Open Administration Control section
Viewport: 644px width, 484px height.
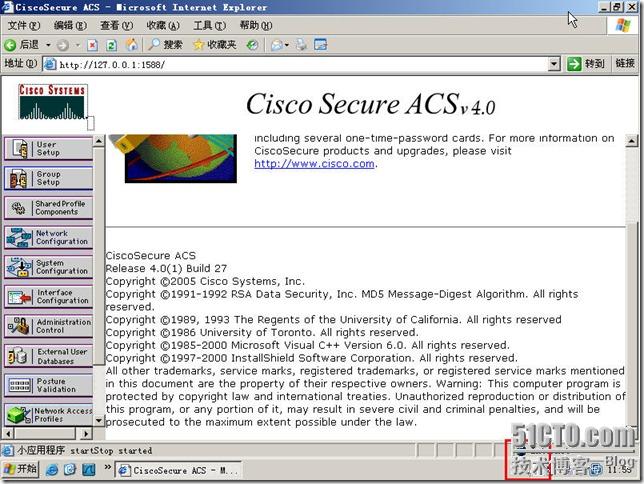pos(48,326)
